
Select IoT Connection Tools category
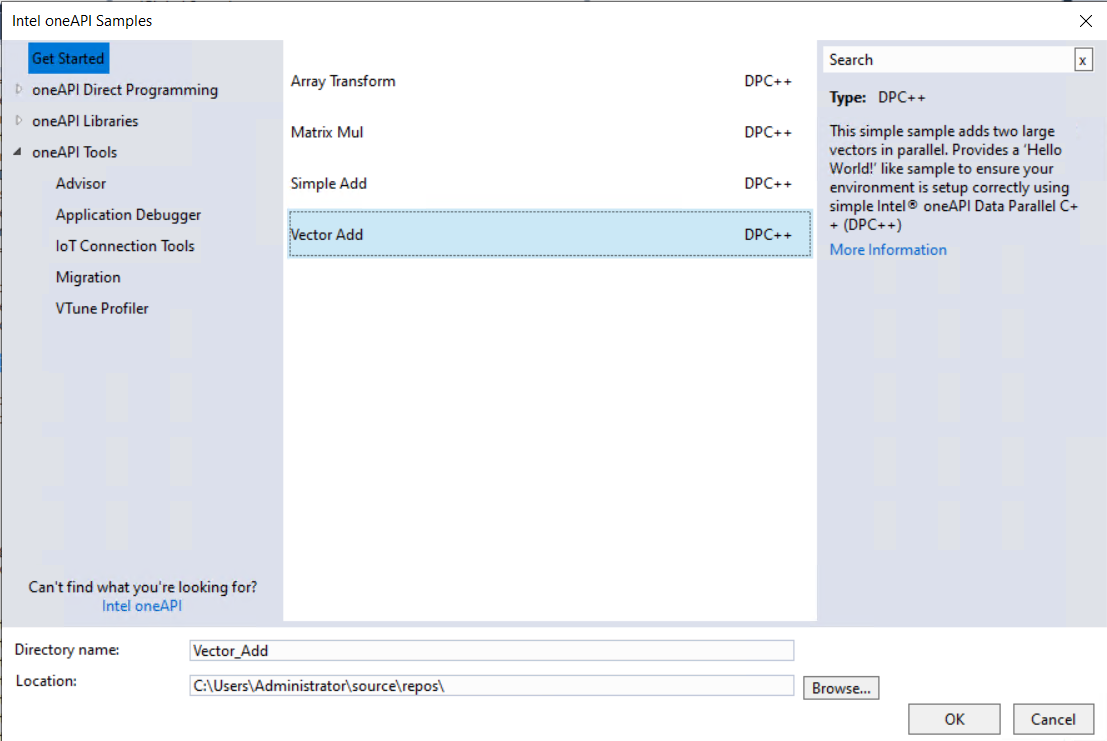pos(125,246)
